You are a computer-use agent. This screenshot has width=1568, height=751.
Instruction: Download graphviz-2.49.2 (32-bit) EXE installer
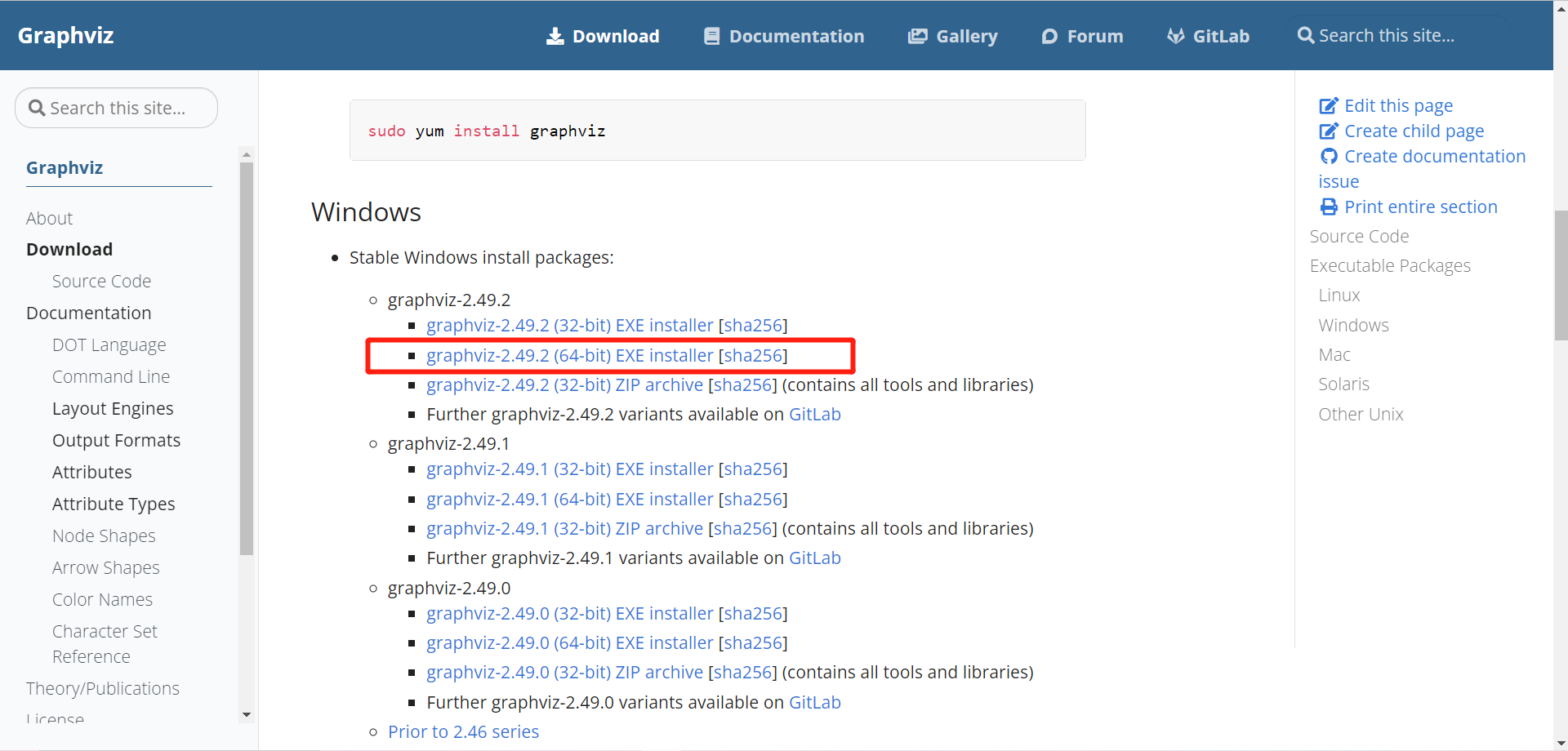(x=569, y=325)
